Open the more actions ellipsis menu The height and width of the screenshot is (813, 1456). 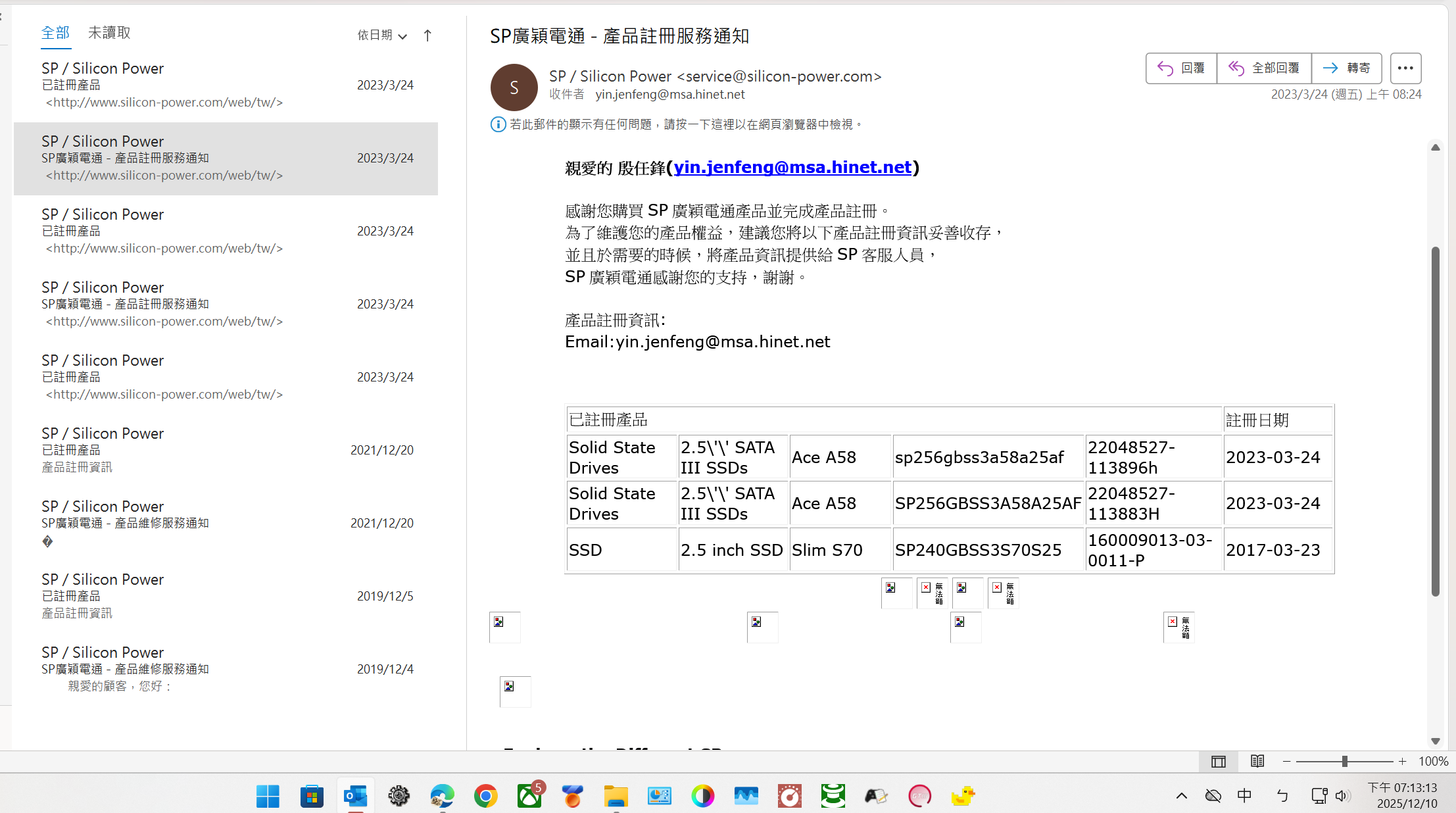(x=1405, y=68)
